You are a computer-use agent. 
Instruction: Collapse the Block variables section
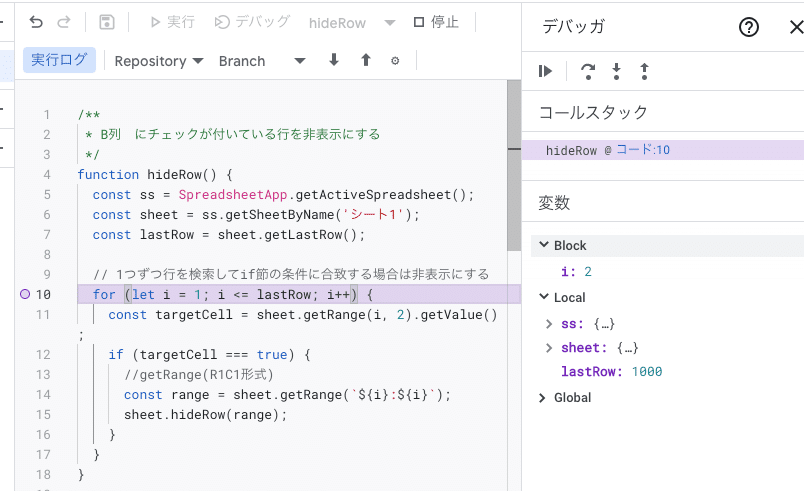(544, 245)
